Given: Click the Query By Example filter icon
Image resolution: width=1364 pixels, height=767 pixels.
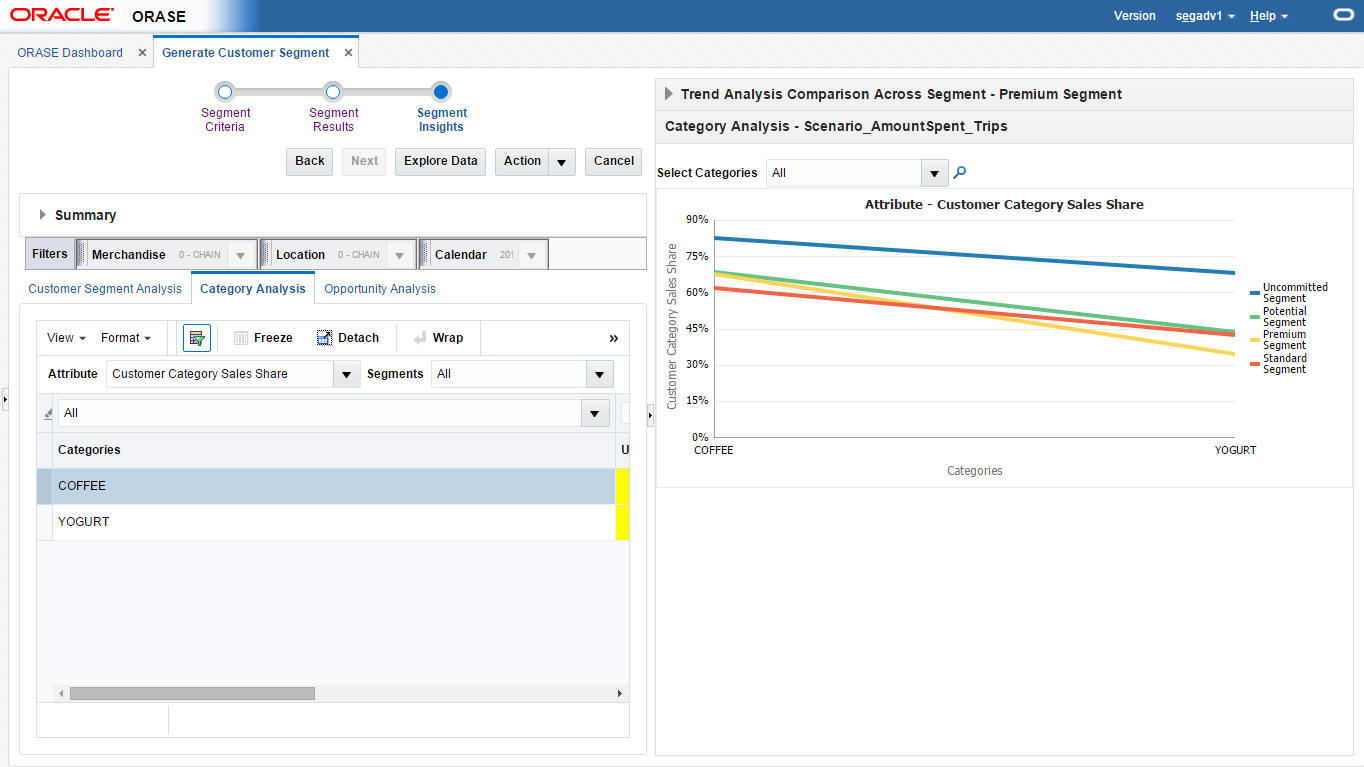Looking at the screenshot, I should pyautogui.click(x=197, y=338).
